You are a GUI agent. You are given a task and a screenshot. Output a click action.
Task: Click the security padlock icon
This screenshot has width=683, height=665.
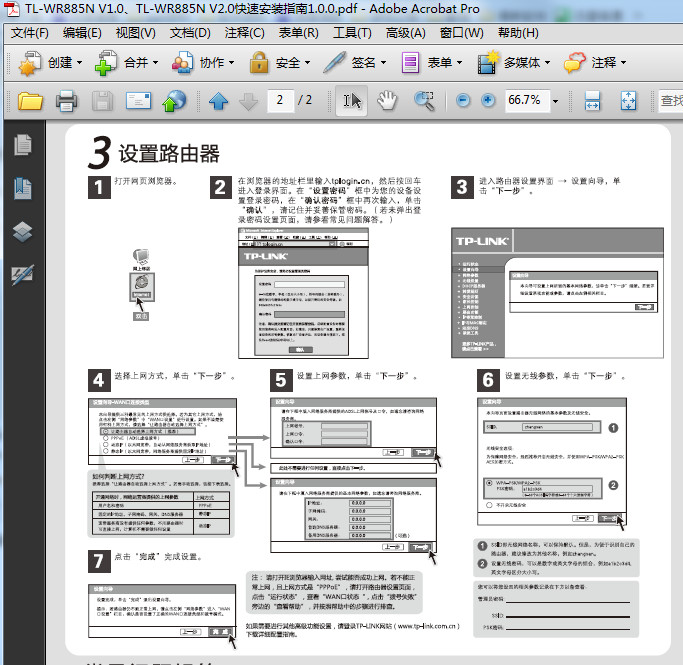(x=259, y=62)
